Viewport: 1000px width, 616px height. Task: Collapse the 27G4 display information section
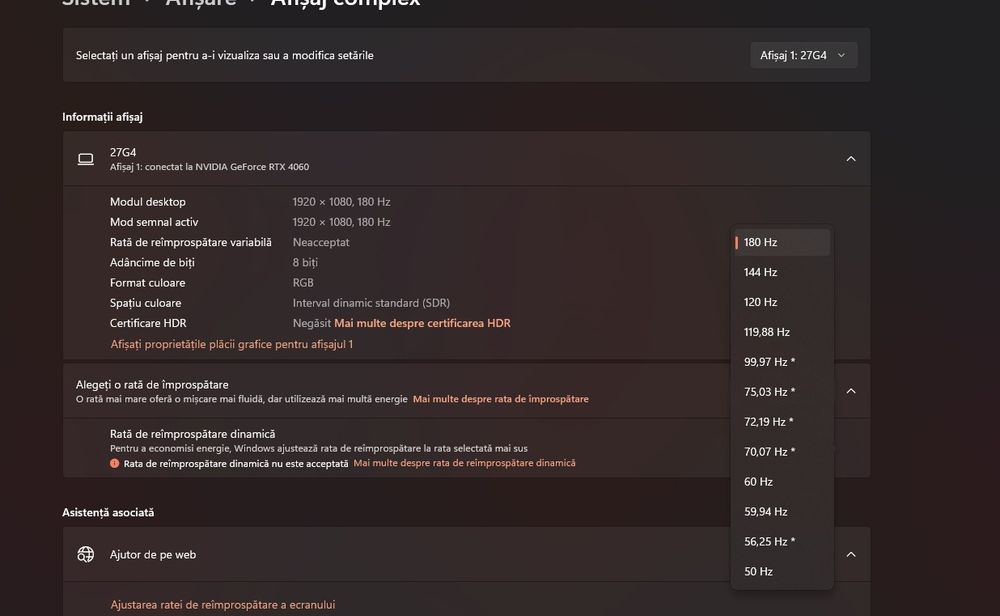pos(851,159)
